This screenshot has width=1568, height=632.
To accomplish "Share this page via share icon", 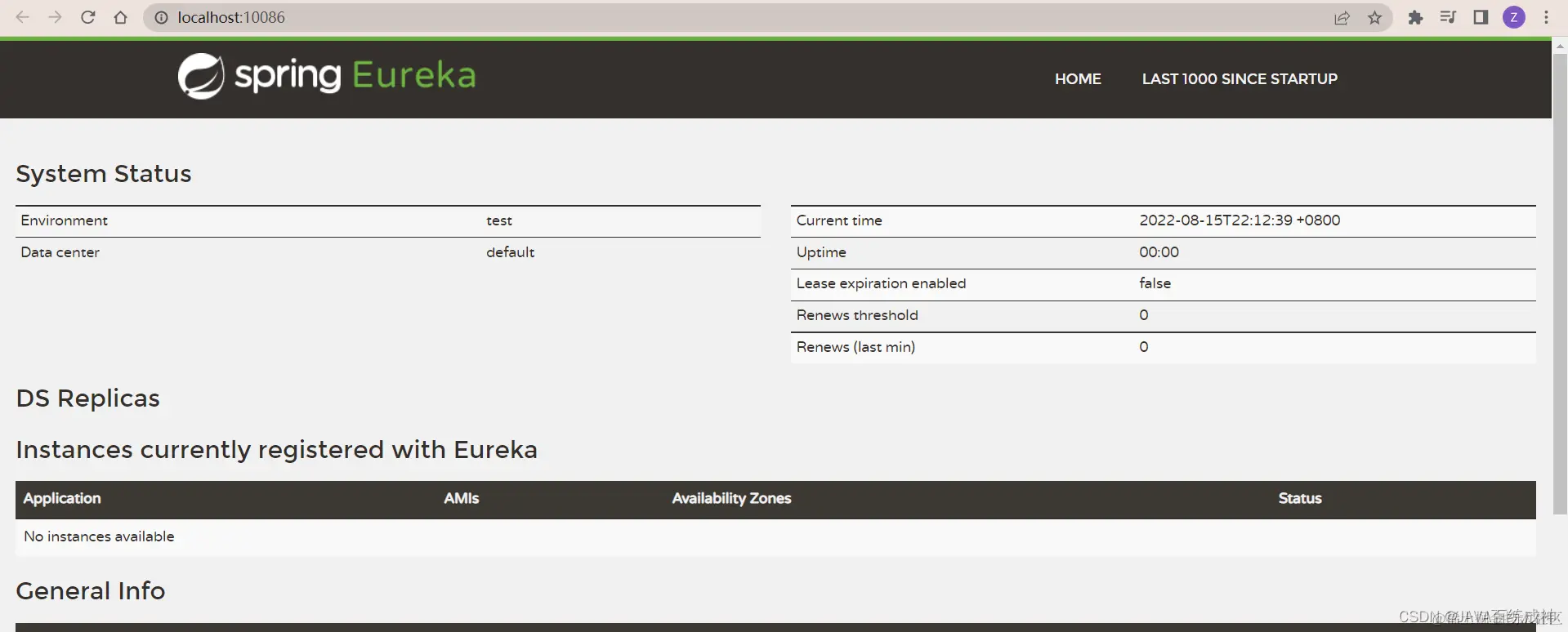I will coord(1342,17).
